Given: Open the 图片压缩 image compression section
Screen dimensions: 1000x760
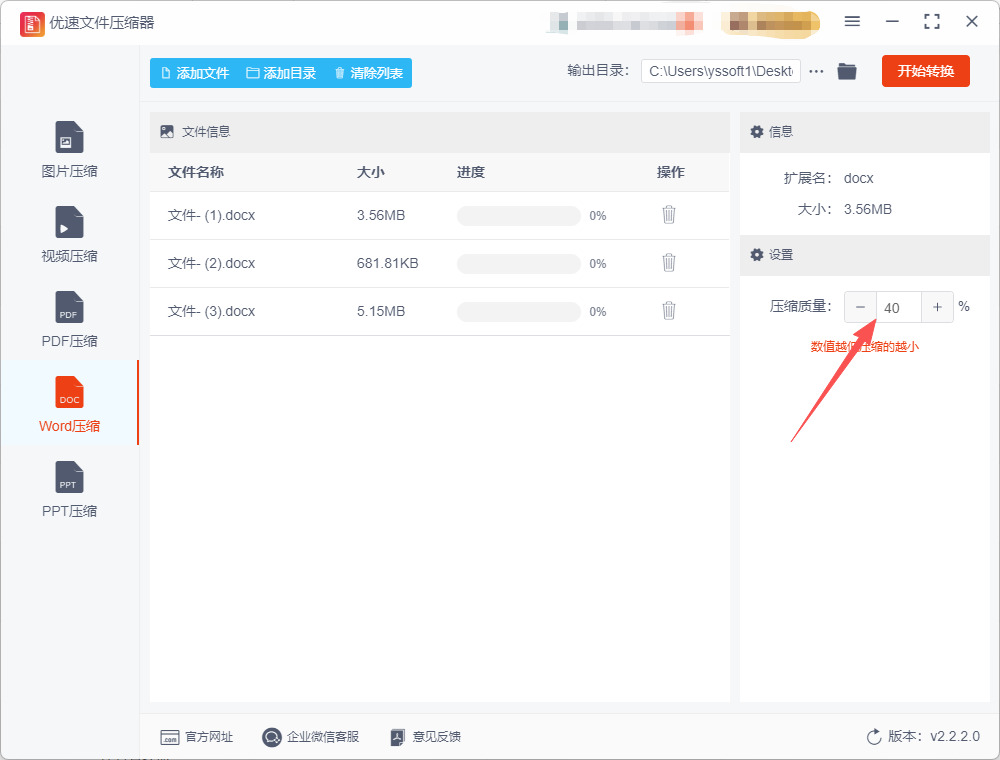Looking at the screenshot, I should tap(69, 149).
